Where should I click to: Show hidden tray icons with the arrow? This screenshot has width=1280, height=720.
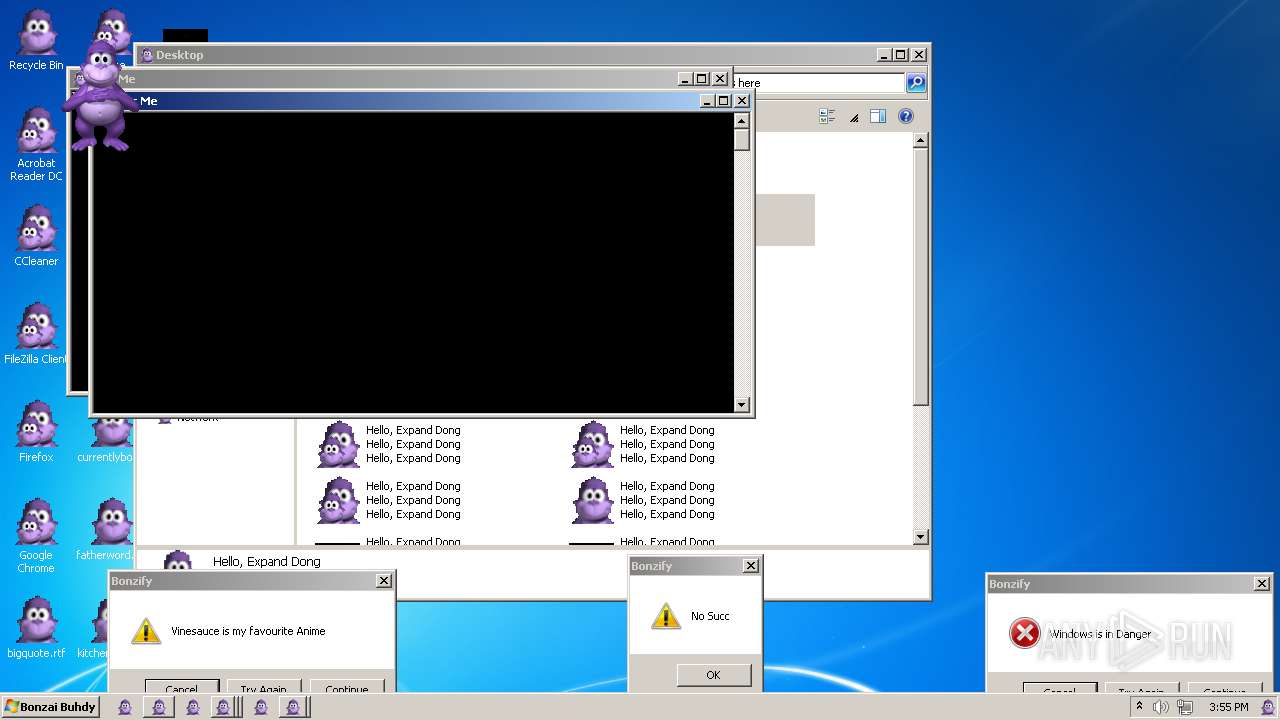click(x=1138, y=706)
